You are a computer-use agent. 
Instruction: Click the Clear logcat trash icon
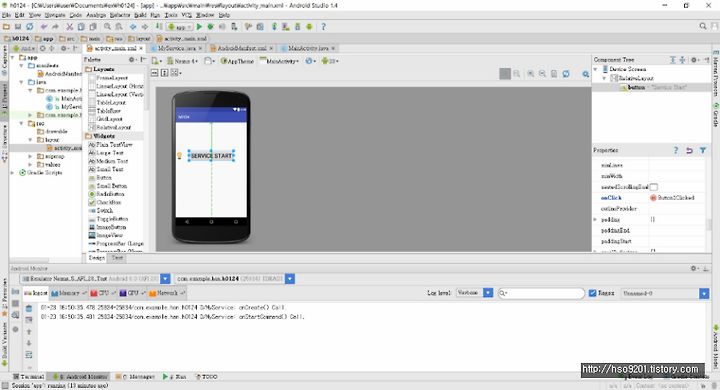click(x=29, y=308)
